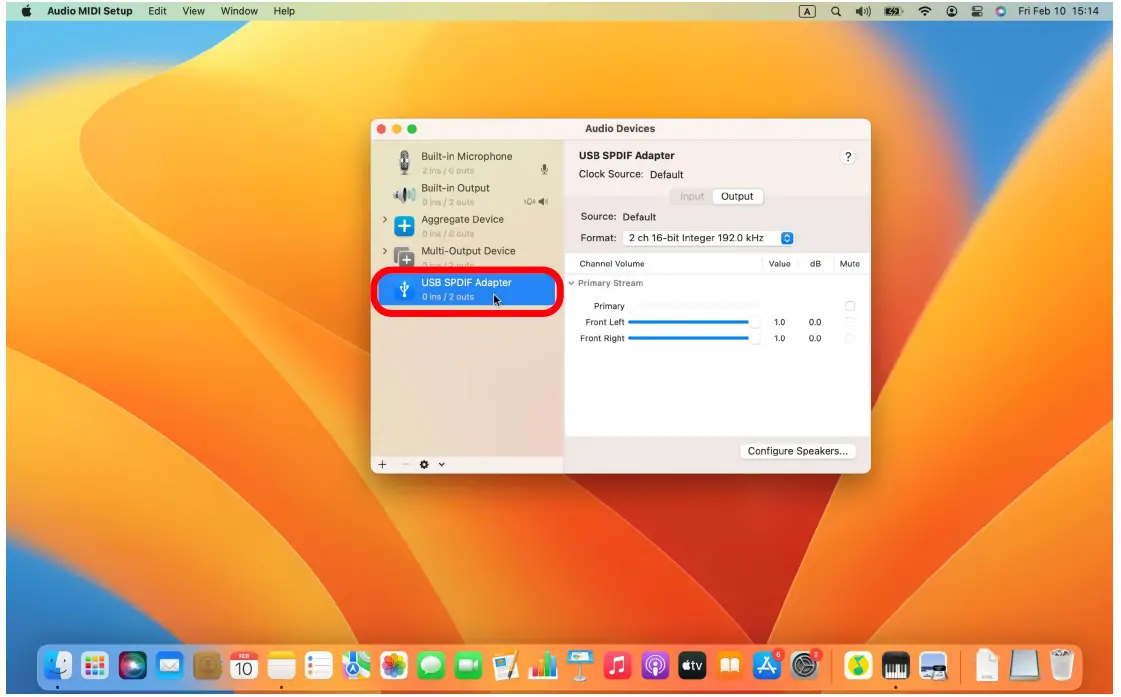
Task: Toggle the Front Left mute checkbox
Action: click(x=850, y=322)
